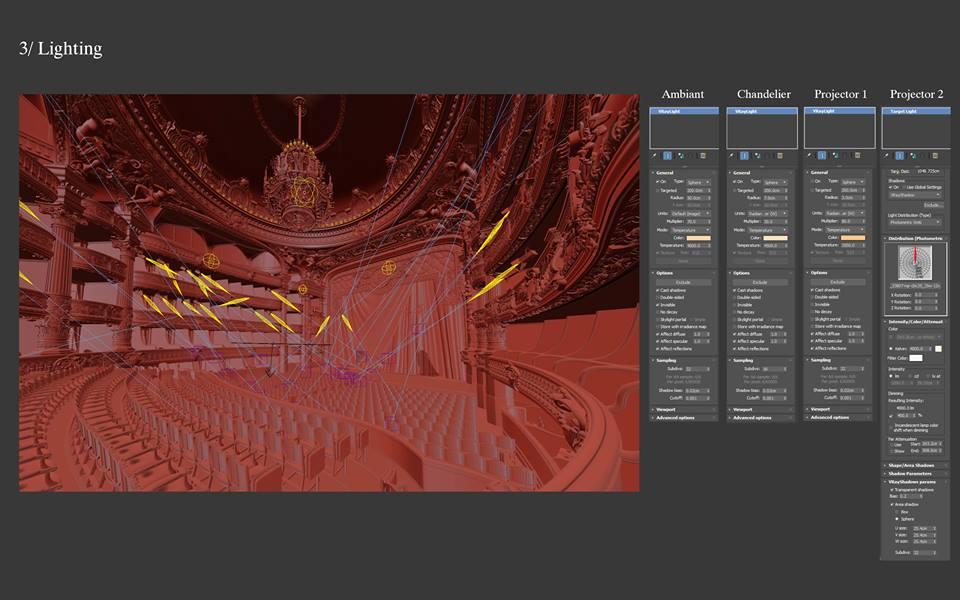Viewport: 960px width, 600px height.
Task: Open the Type dropdown in Ambiant General rollout
Action: pos(697,182)
